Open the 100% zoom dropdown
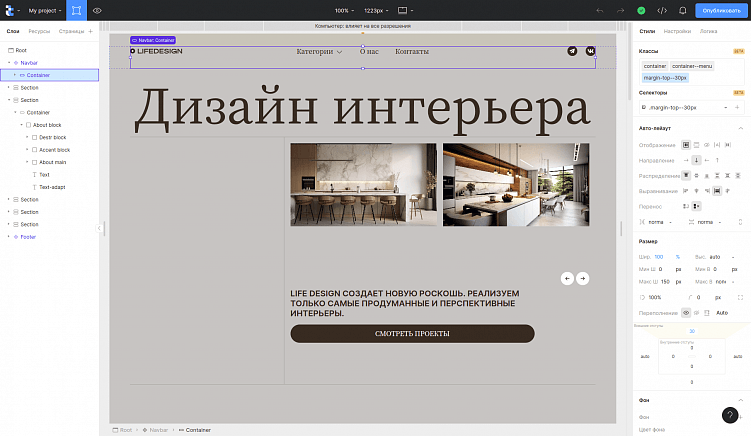Image resolution: width=751 pixels, height=436 pixels. 344,11
